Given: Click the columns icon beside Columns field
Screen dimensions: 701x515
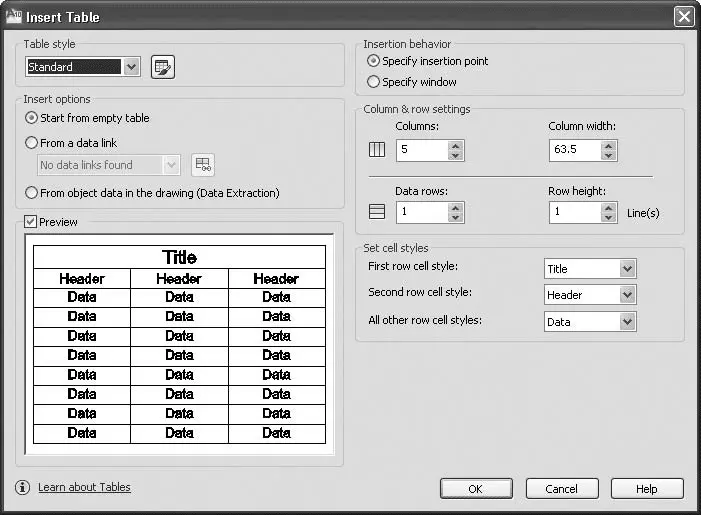Looking at the screenshot, I should [x=377, y=149].
